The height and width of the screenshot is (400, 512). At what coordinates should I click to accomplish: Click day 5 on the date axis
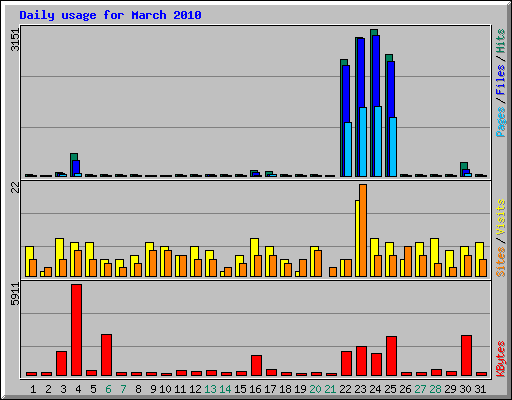click(93, 389)
